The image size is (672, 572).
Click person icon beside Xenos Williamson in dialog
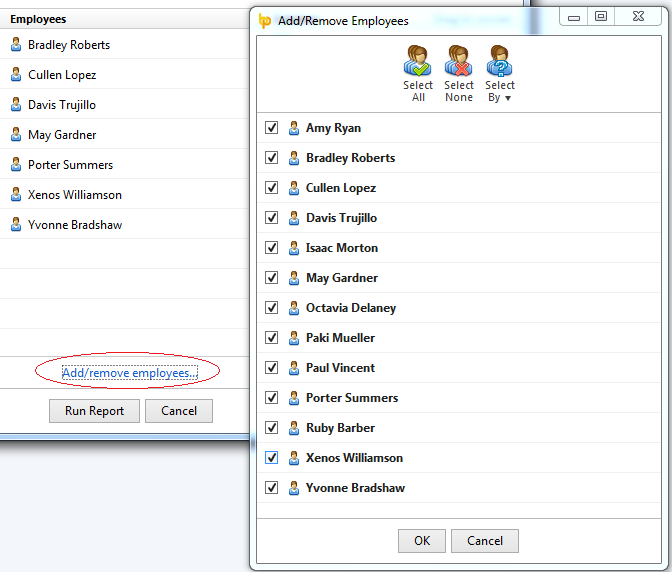(294, 458)
